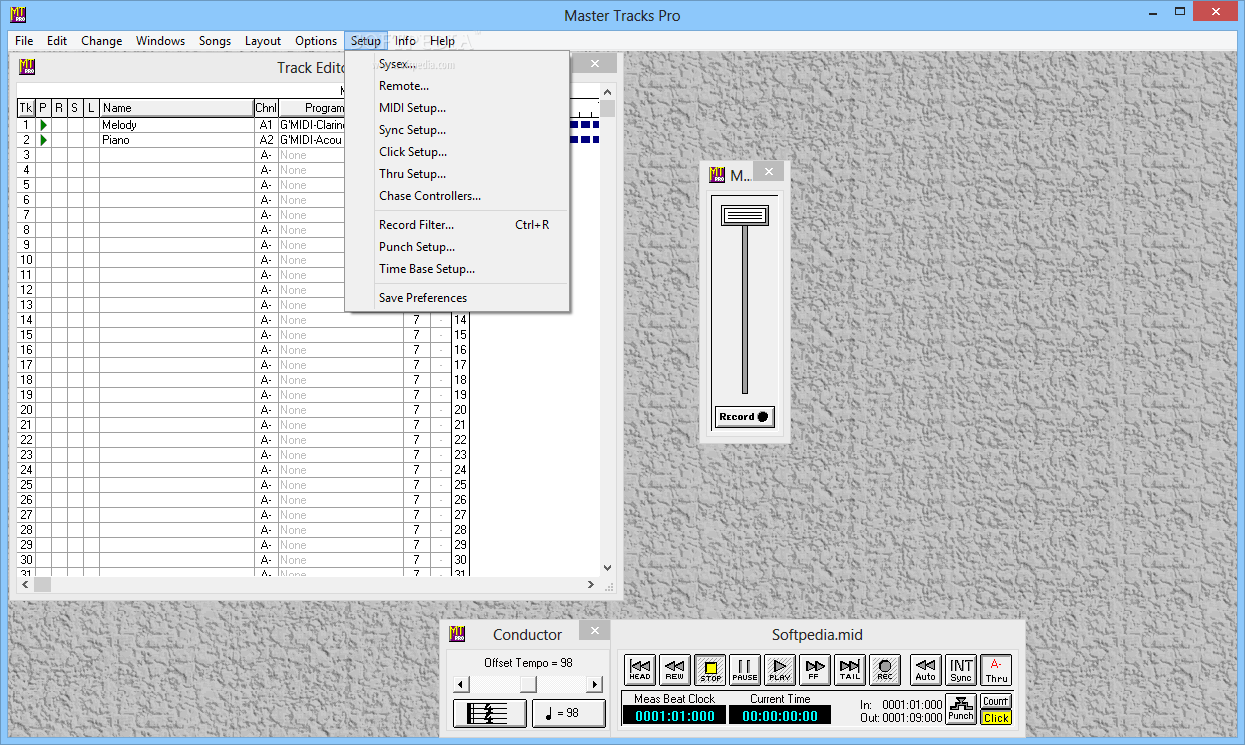Open the G'MIDI-Acou program cell for Piano
Viewport: 1245px width, 745px height.
[312, 140]
